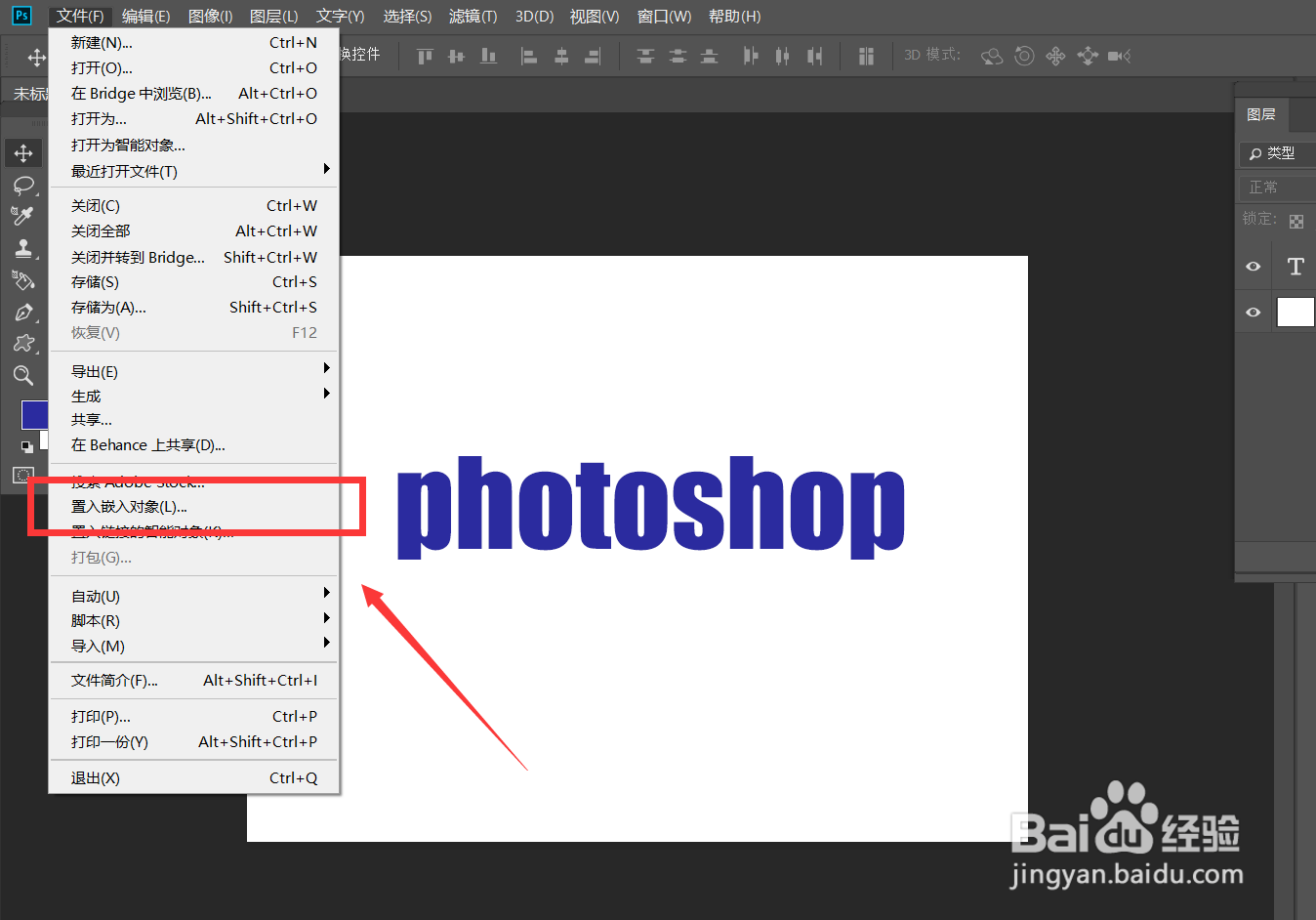Open the 正常 blend mode dropdown
Screen dimensions: 1316x920
coord(1278,187)
